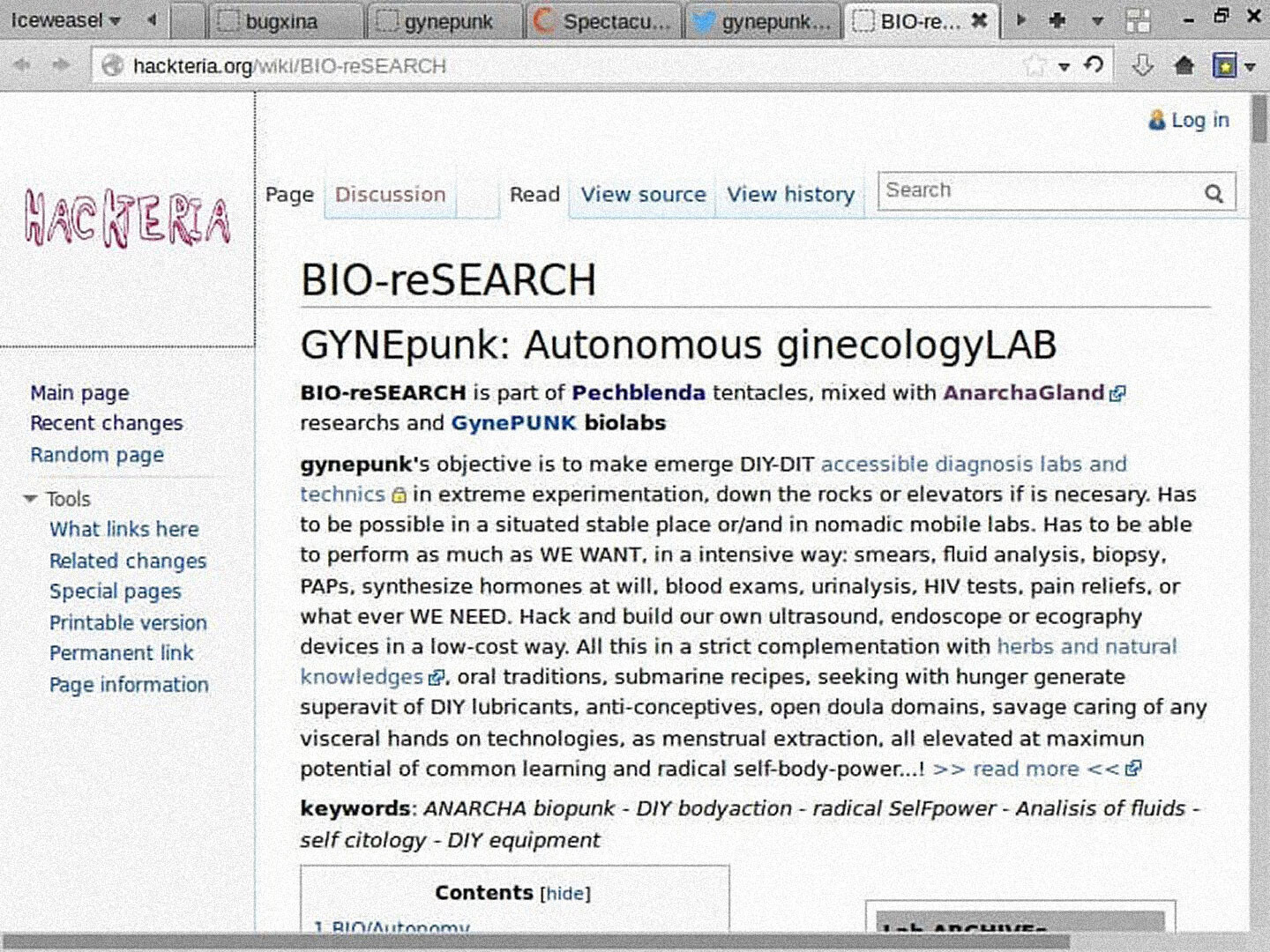Follow the GynePUNK link
The height and width of the screenshot is (952, 1270).
pos(513,424)
